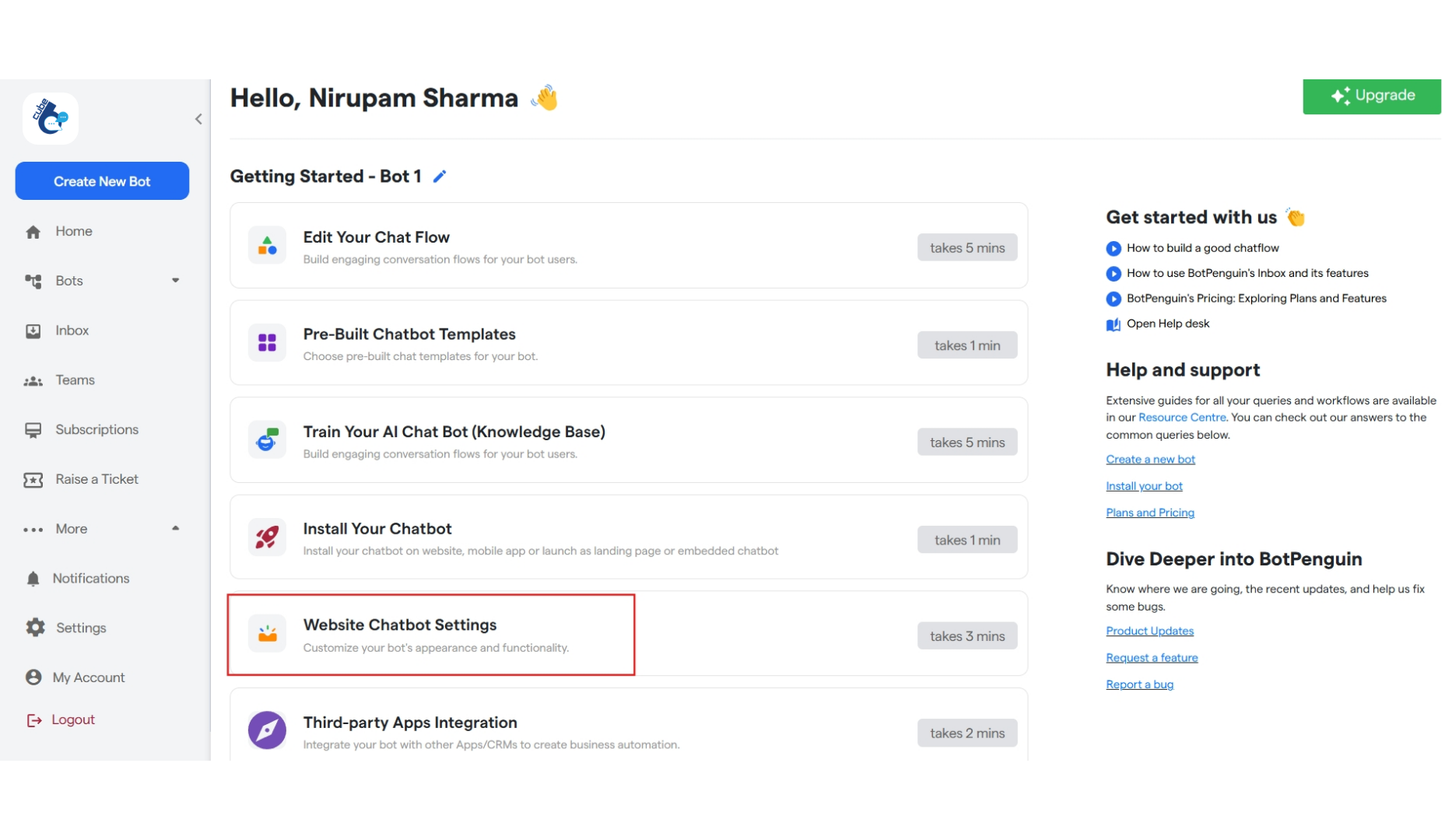Play 'How to build a good chatflow' video icon
The image size is (1452, 840).
pyautogui.click(x=1114, y=249)
